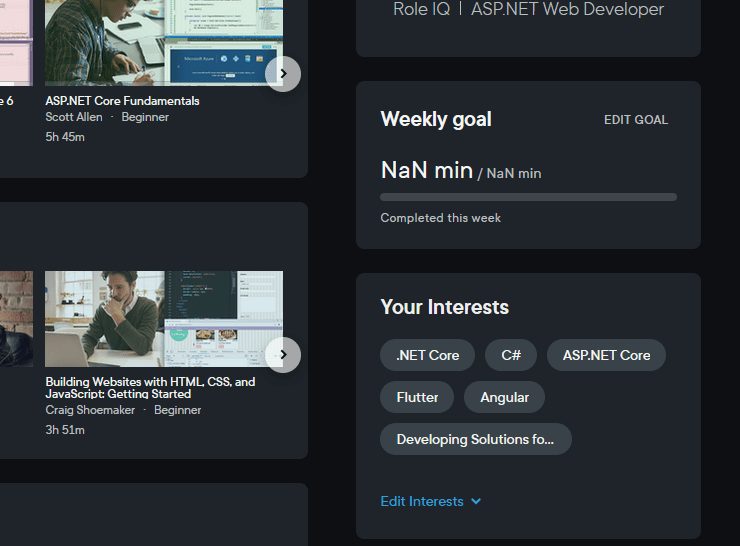This screenshot has width=740, height=546.
Task: View author Scott Allen
Action: (74, 117)
